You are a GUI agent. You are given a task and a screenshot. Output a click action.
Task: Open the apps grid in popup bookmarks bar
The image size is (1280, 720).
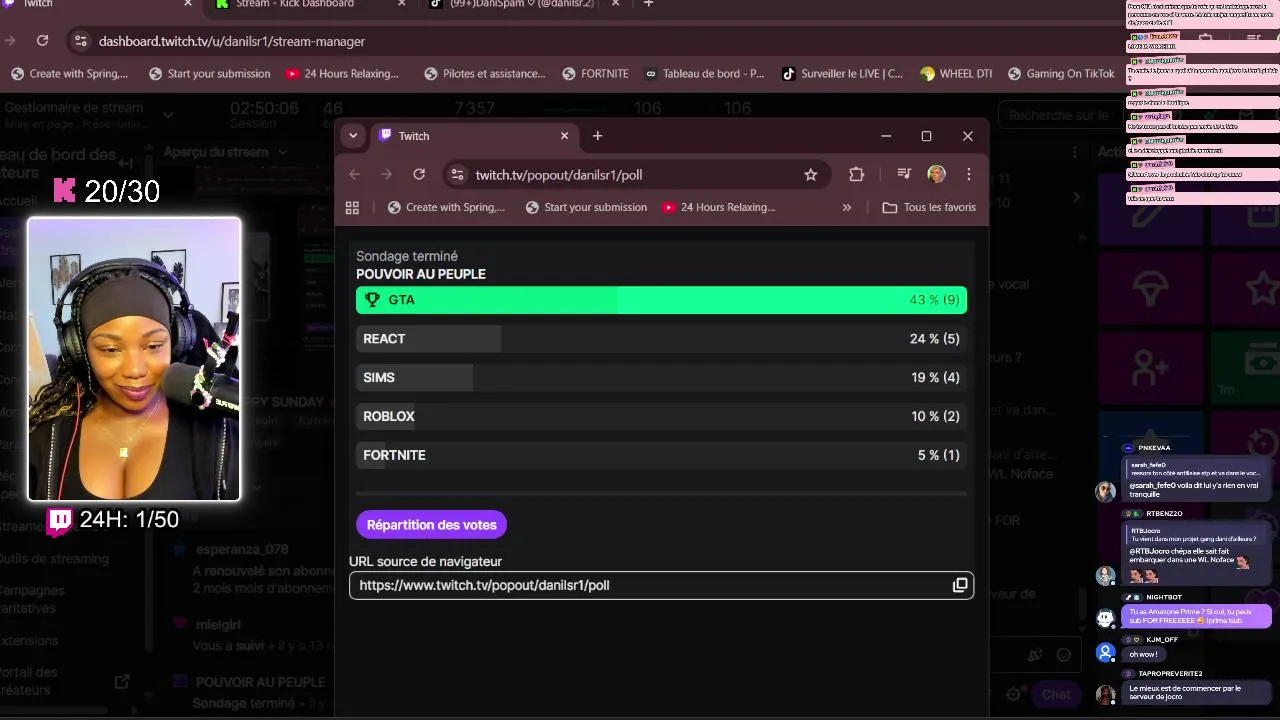(352, 207)
